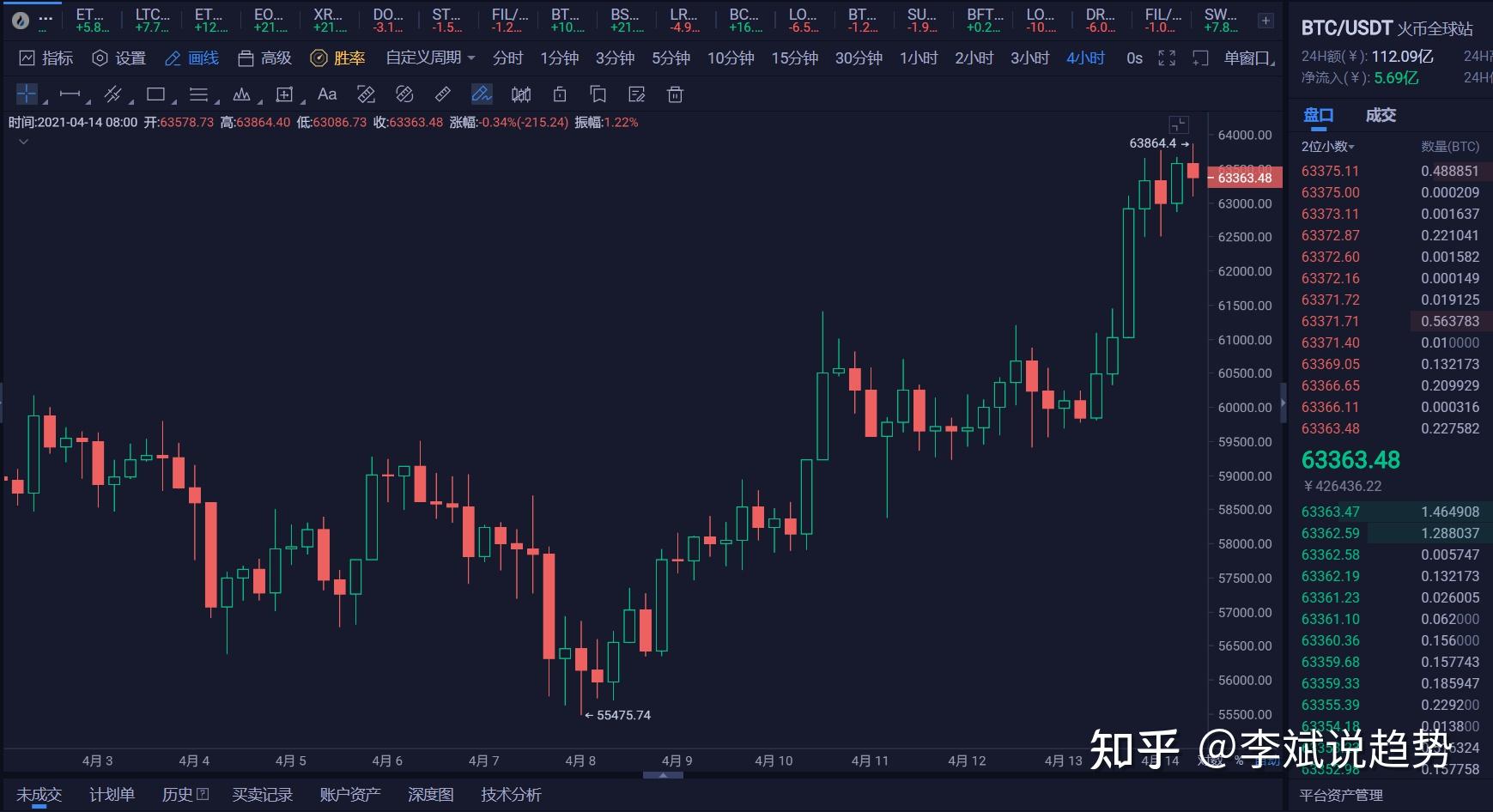Select 5分钟 period
The height and width of the screenshot is (812, 1493).
(x=671, y=58)
